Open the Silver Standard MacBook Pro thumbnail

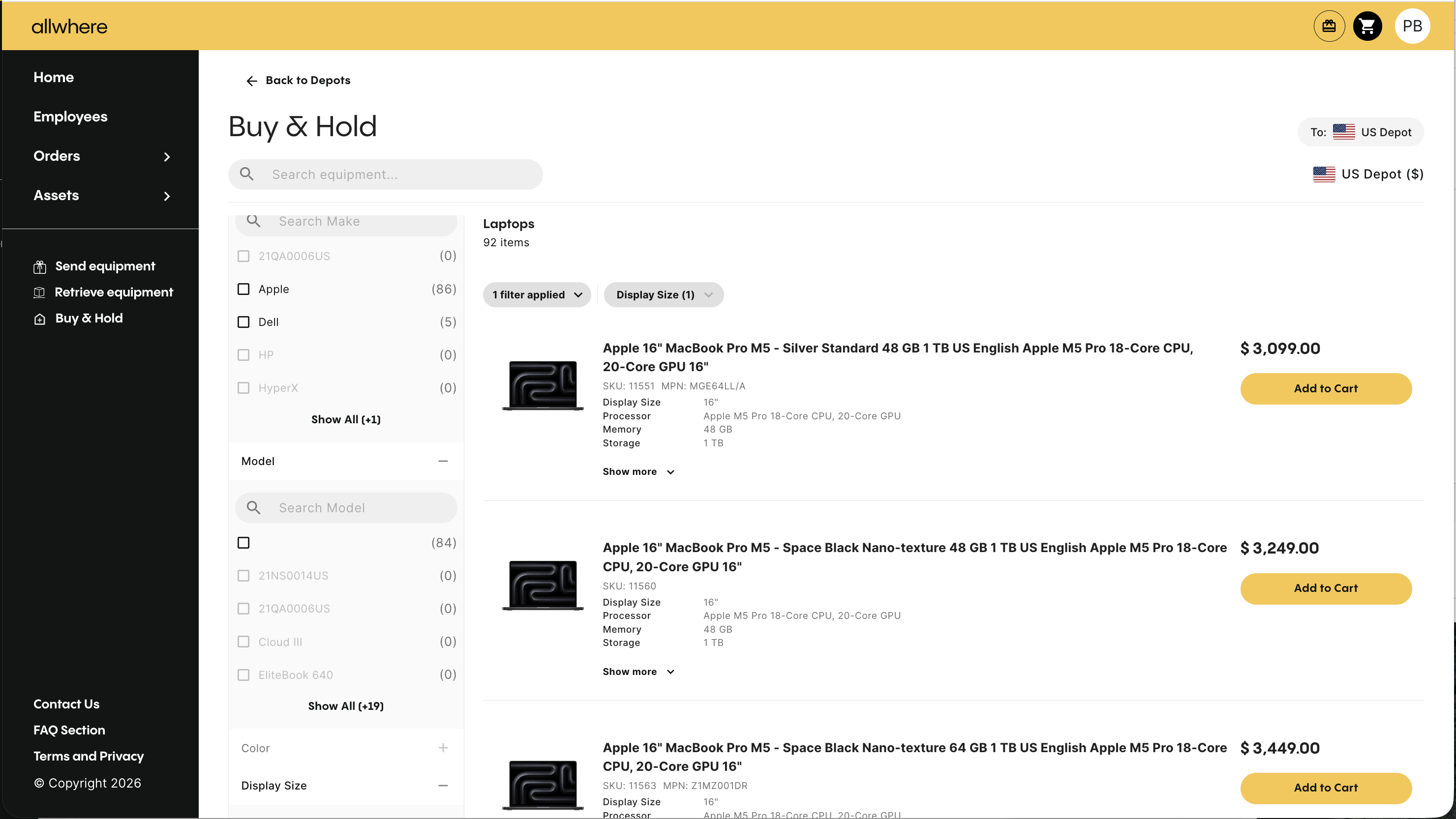coord(543,386)
